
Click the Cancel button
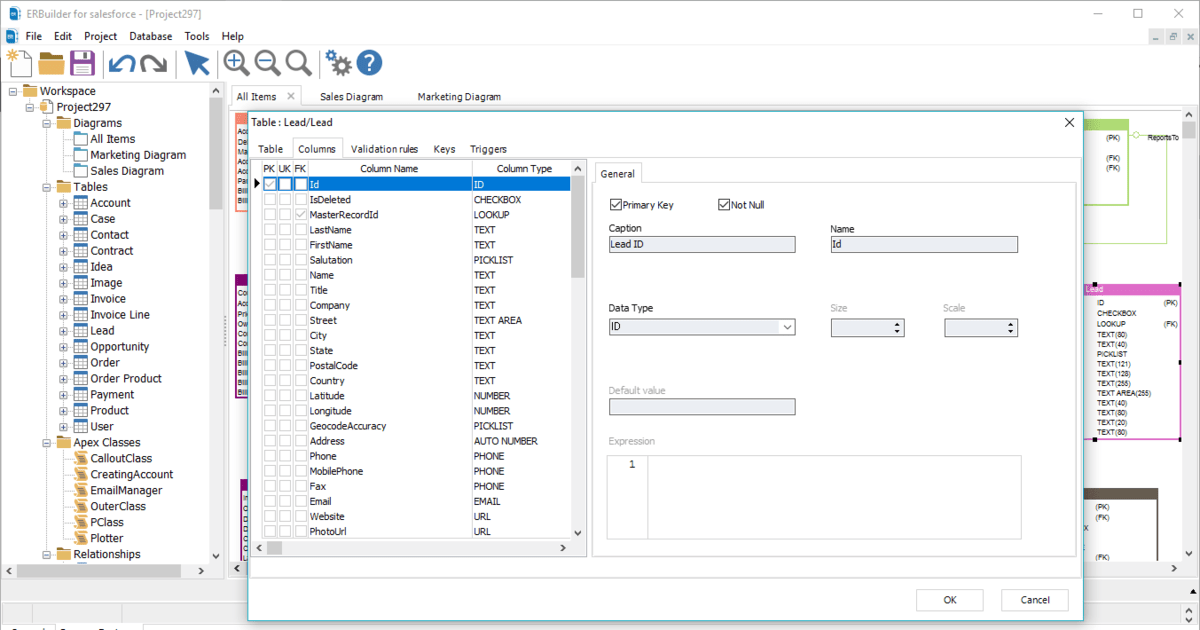pyautogui.click(x=1035, y=600)
